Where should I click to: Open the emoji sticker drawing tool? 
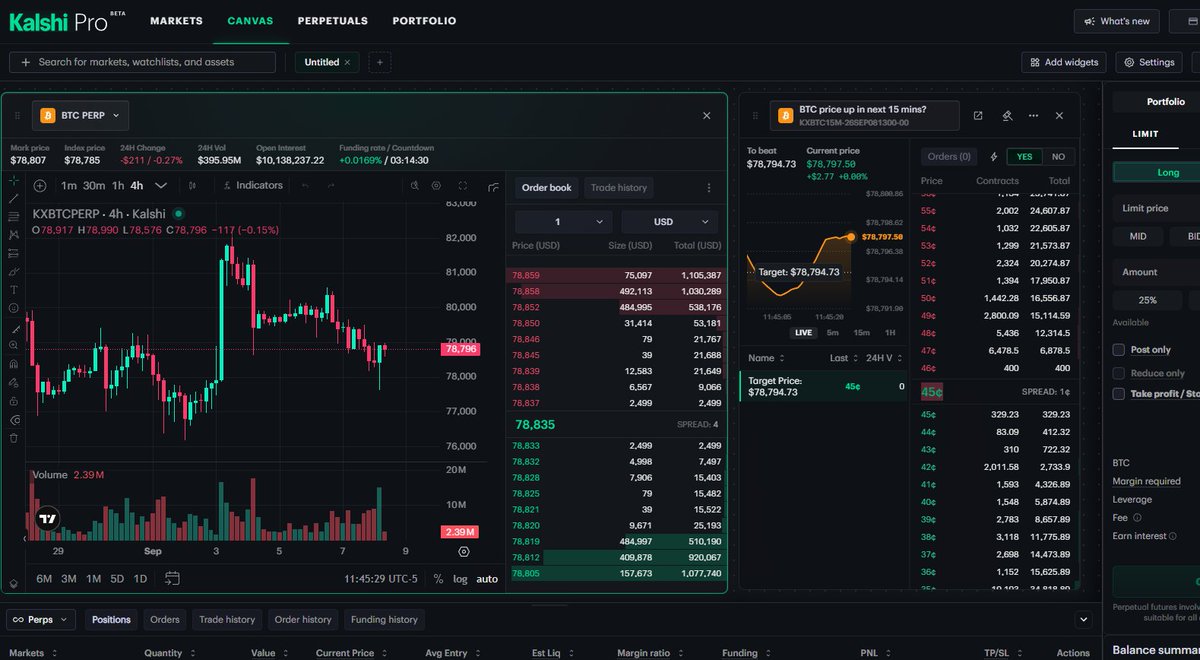tap(13, 308)
